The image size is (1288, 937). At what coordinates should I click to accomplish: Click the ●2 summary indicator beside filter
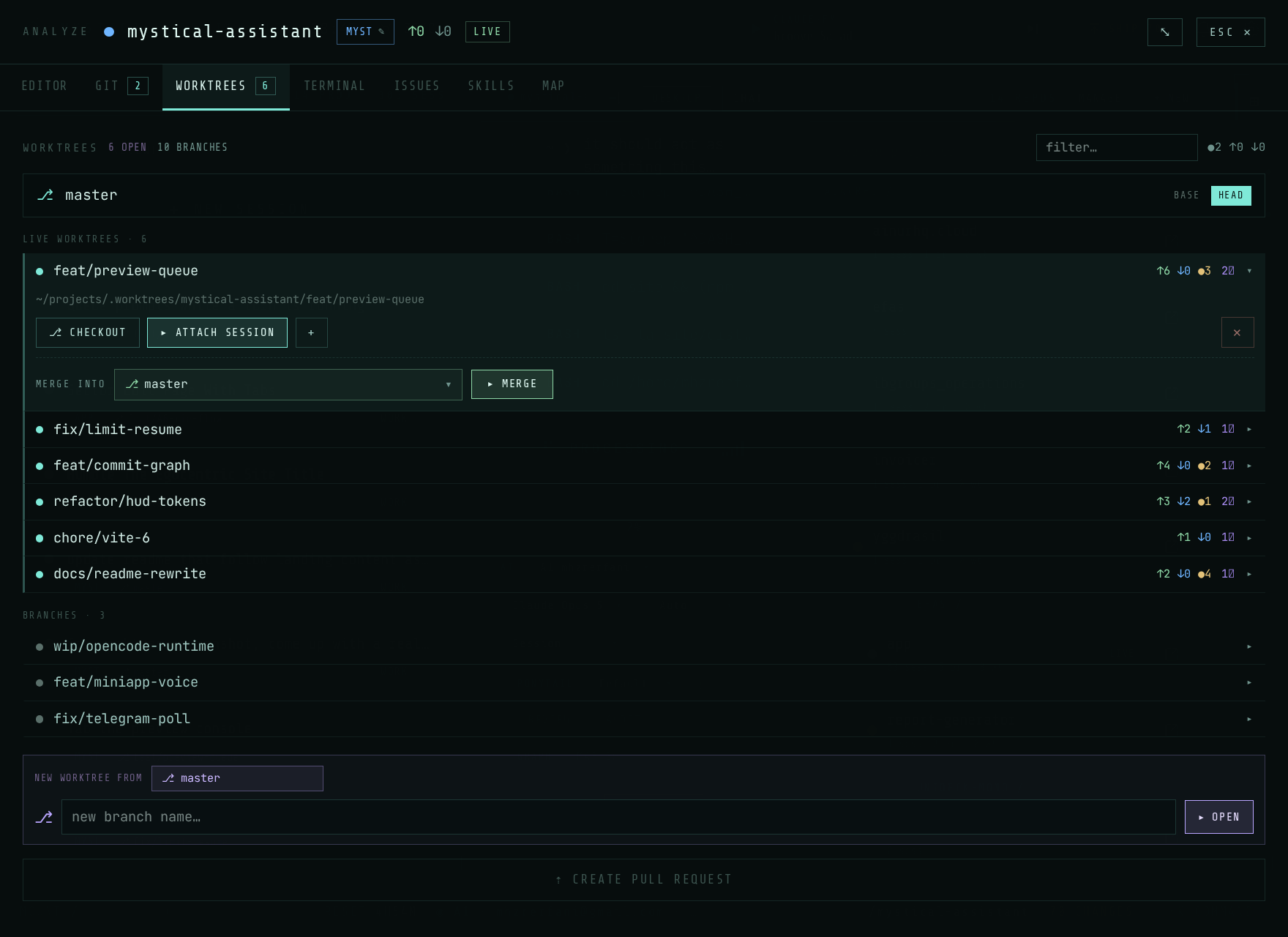[x=1215, y=147]
